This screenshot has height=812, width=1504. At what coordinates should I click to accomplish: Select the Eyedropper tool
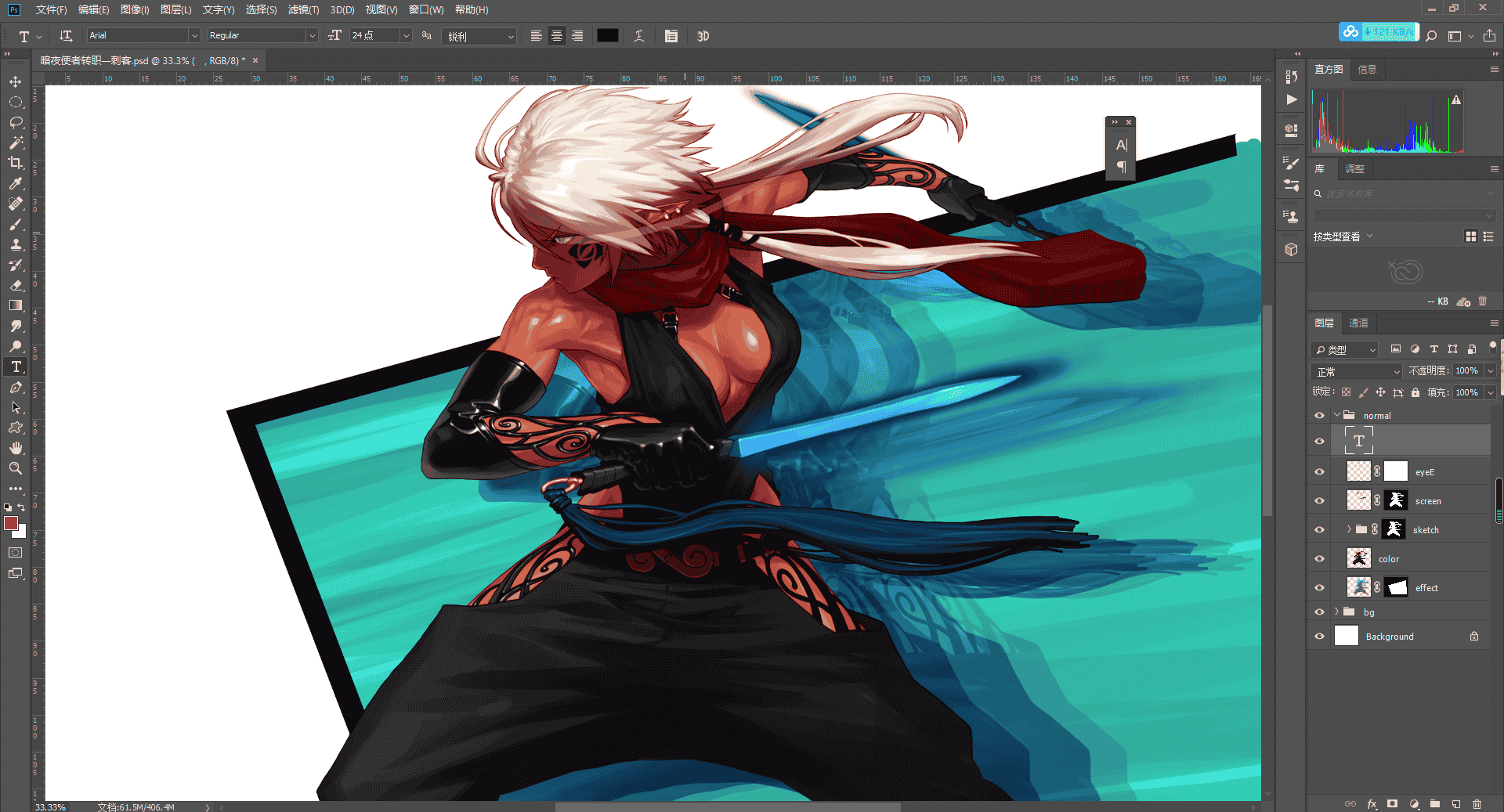pos(16,183)
